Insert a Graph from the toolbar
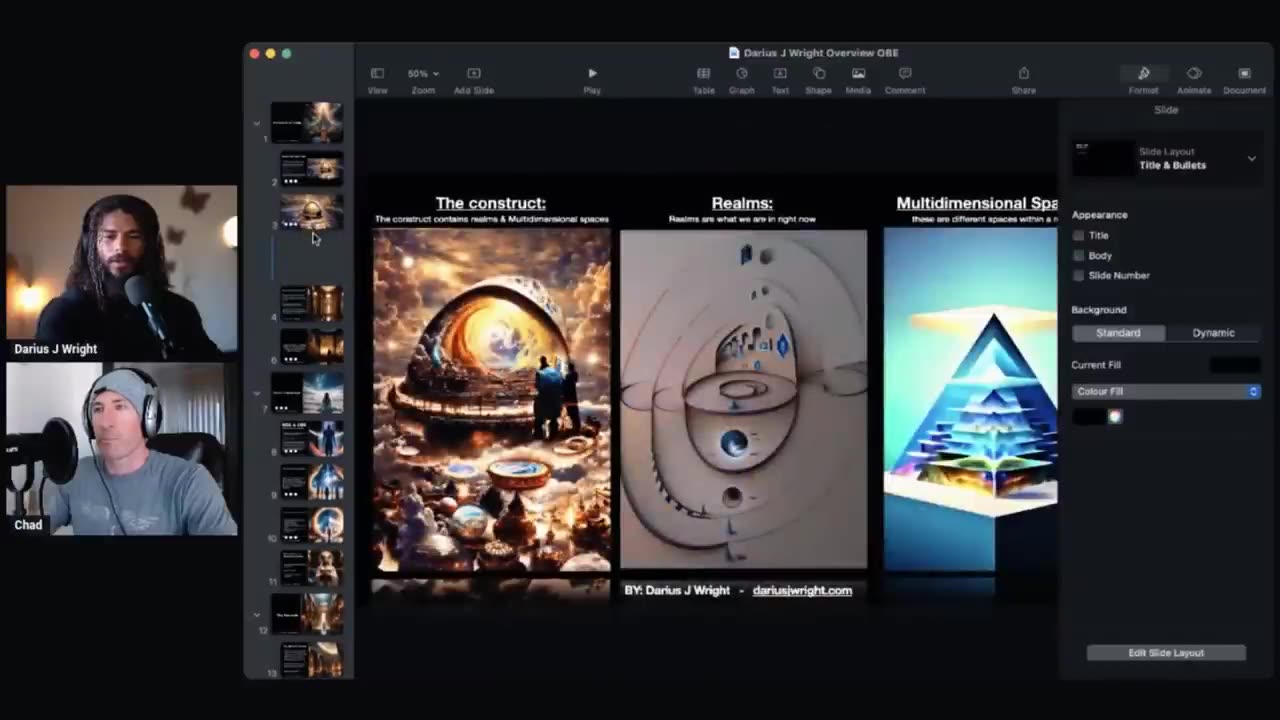 [x=742, y=73]
